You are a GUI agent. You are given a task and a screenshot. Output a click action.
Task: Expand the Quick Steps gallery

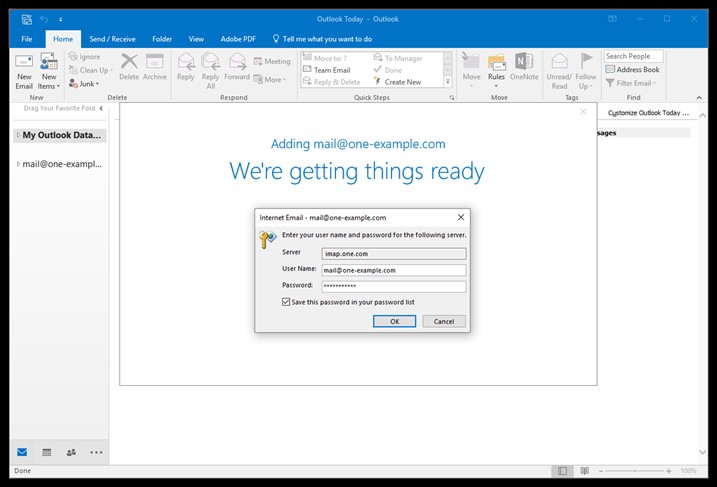click(x=448, y=82)
